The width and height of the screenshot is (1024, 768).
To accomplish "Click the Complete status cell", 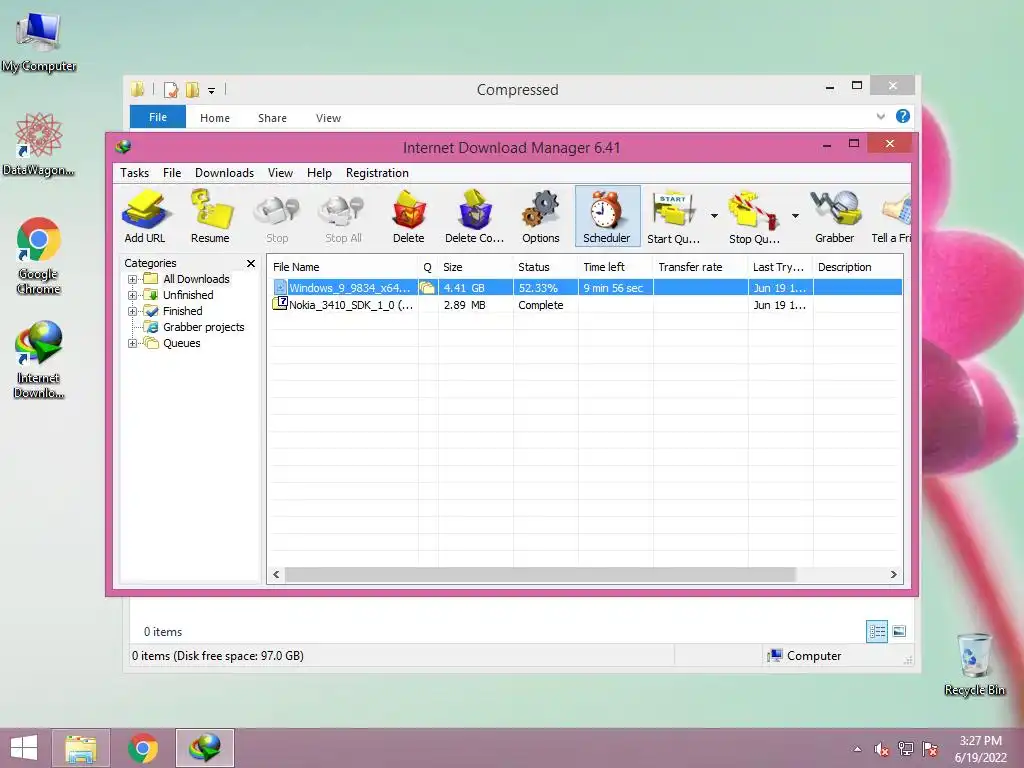I will click(x=545, y=305).
